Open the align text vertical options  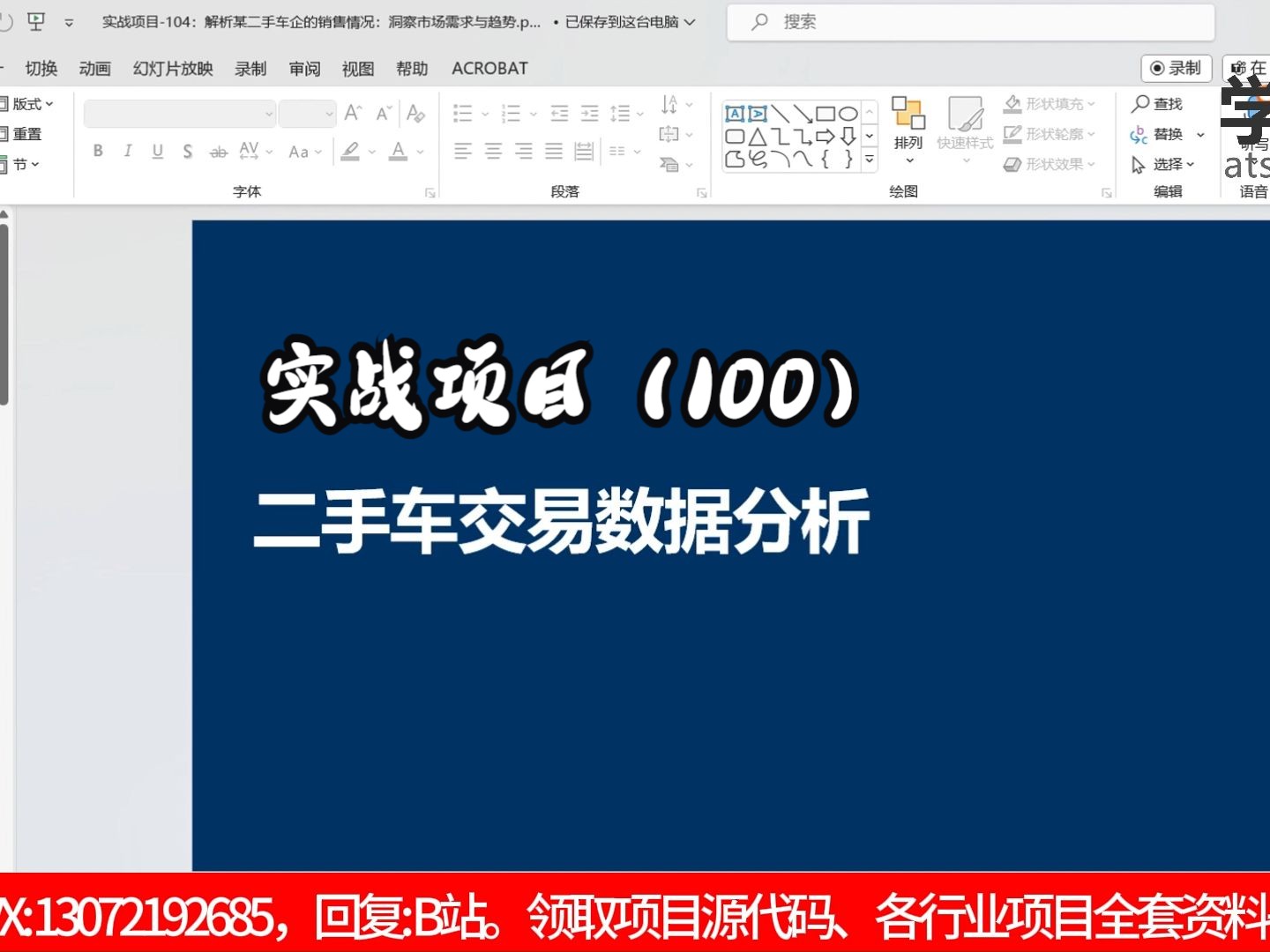pos(676,134)
